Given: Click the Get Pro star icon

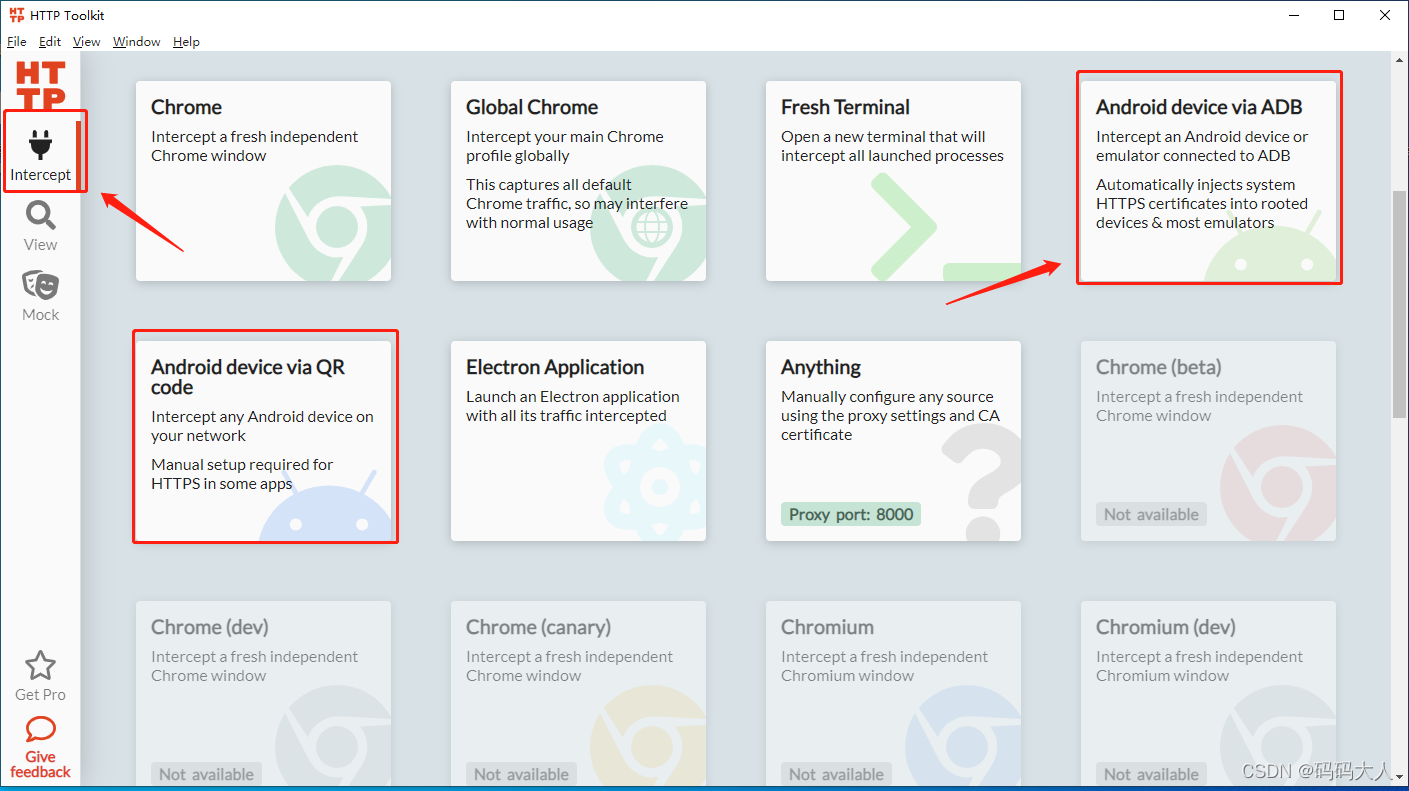Looking at the screenshot, I should point(40,665).
